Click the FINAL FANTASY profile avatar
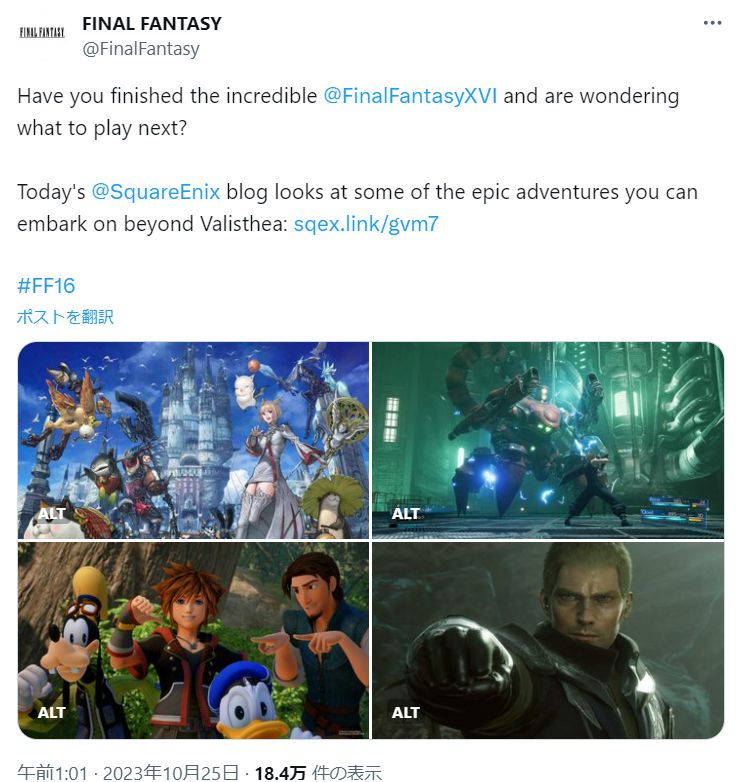The image size is (737, 782). pyautogui.click(x=42, y=35)
